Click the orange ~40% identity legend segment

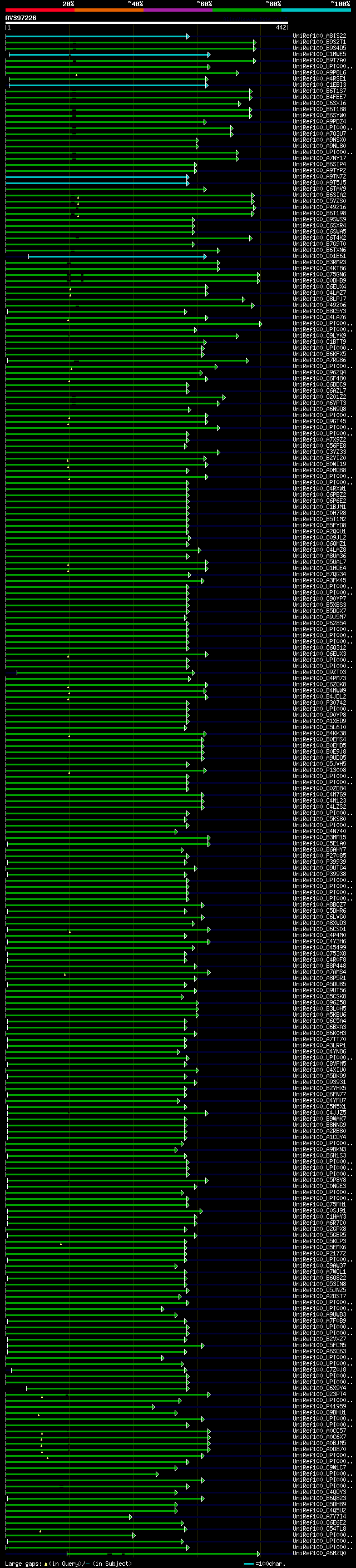(109, 10)
